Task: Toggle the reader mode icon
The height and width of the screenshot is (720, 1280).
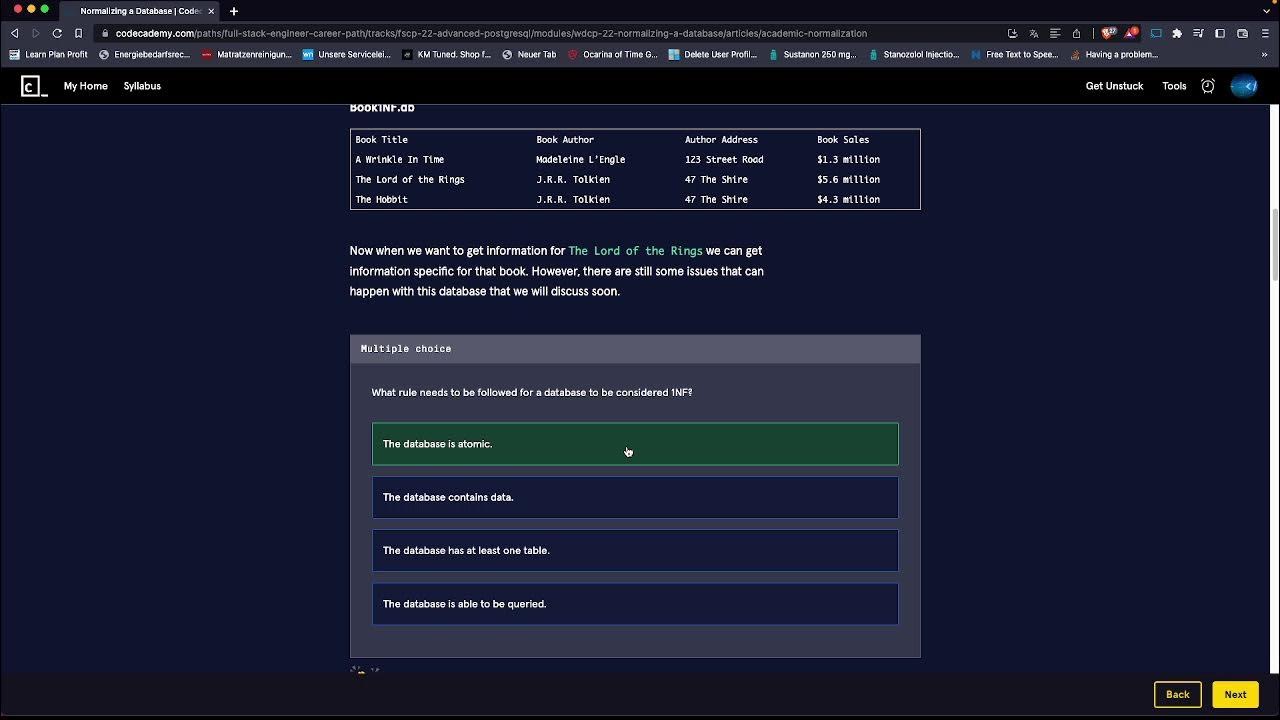Action: point(1054,33)
